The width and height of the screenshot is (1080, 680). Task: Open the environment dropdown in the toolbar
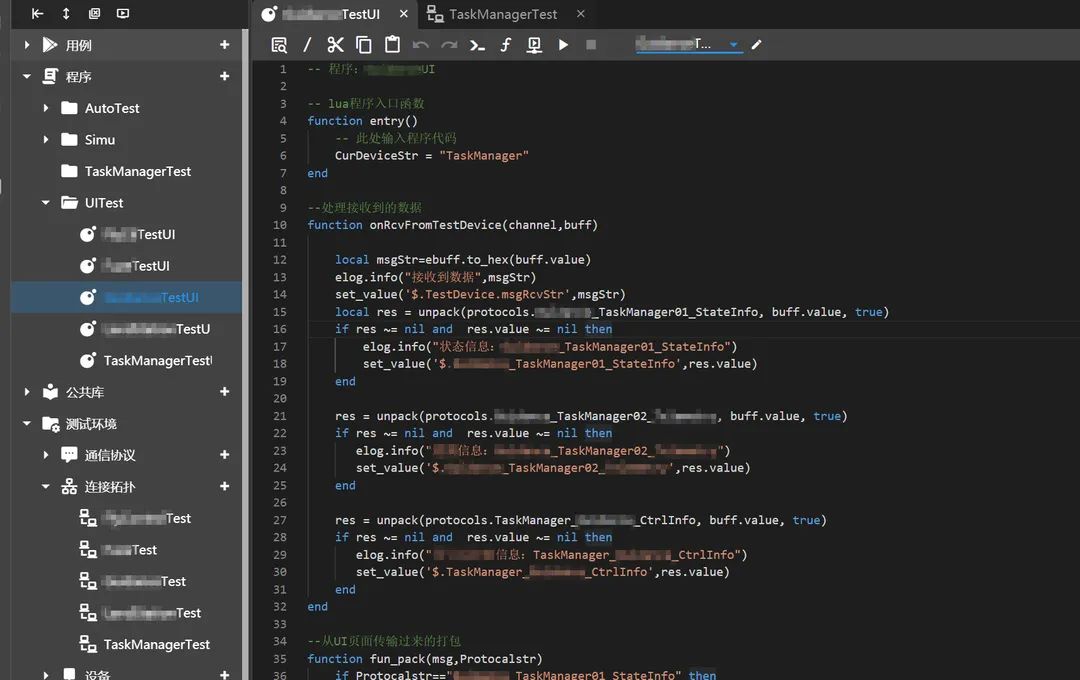coord(689,45)
